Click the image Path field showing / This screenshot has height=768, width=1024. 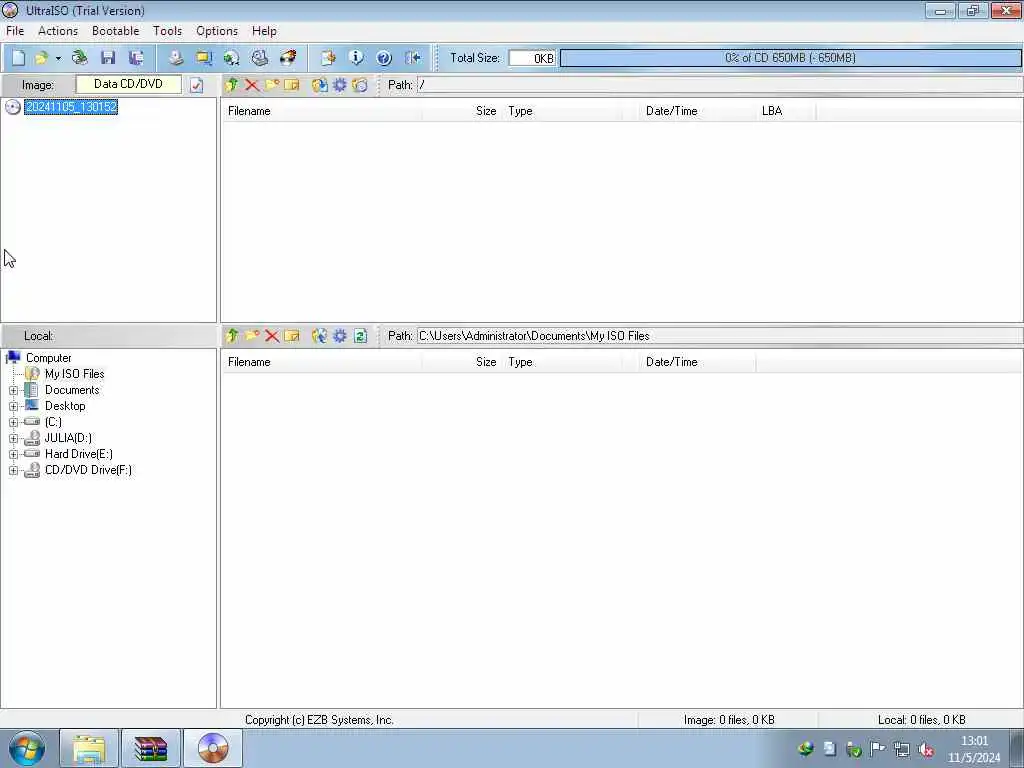720,85
